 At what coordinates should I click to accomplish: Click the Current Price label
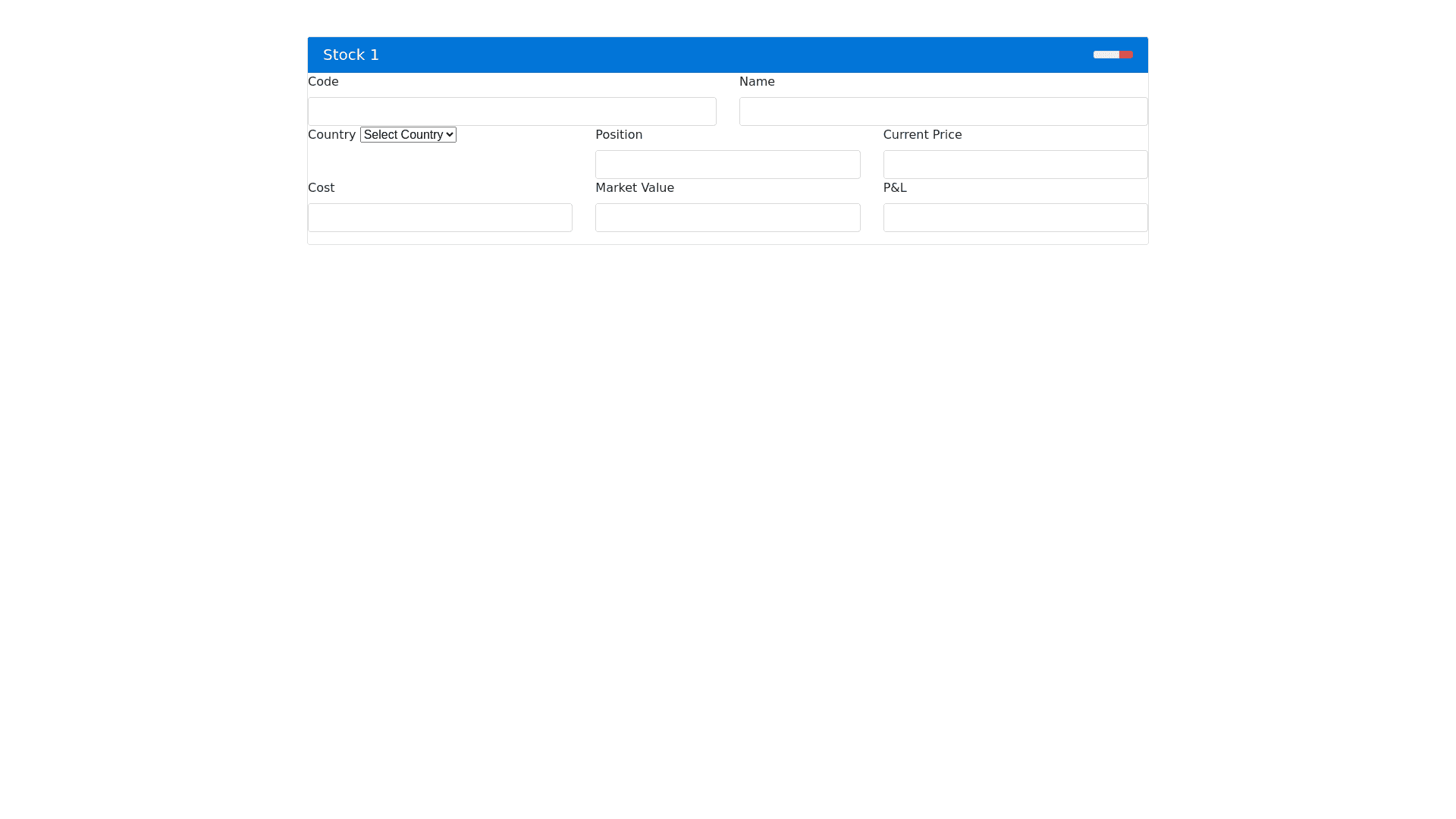[x=922, y=135]
